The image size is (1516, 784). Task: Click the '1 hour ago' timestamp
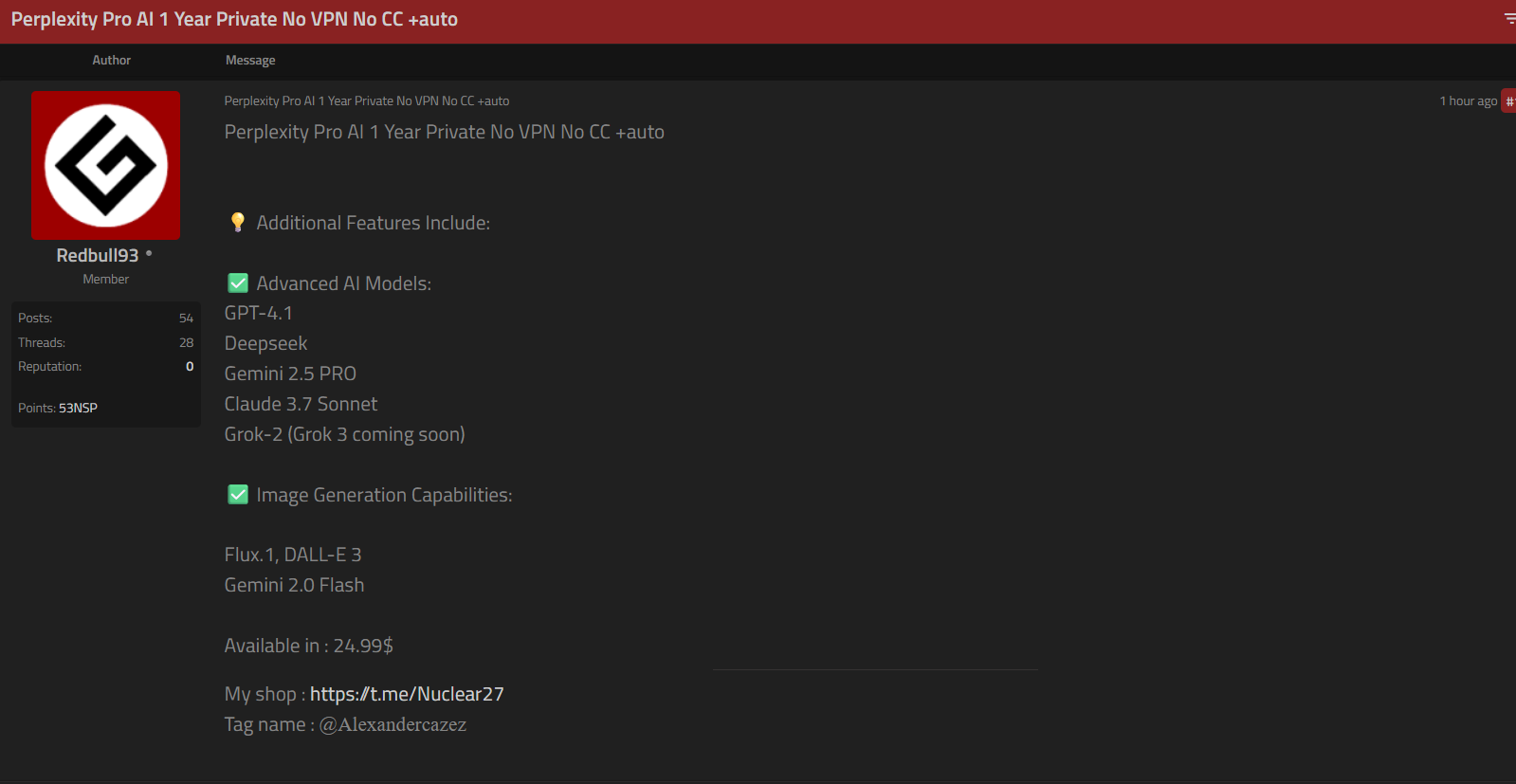click(1468, 101)
